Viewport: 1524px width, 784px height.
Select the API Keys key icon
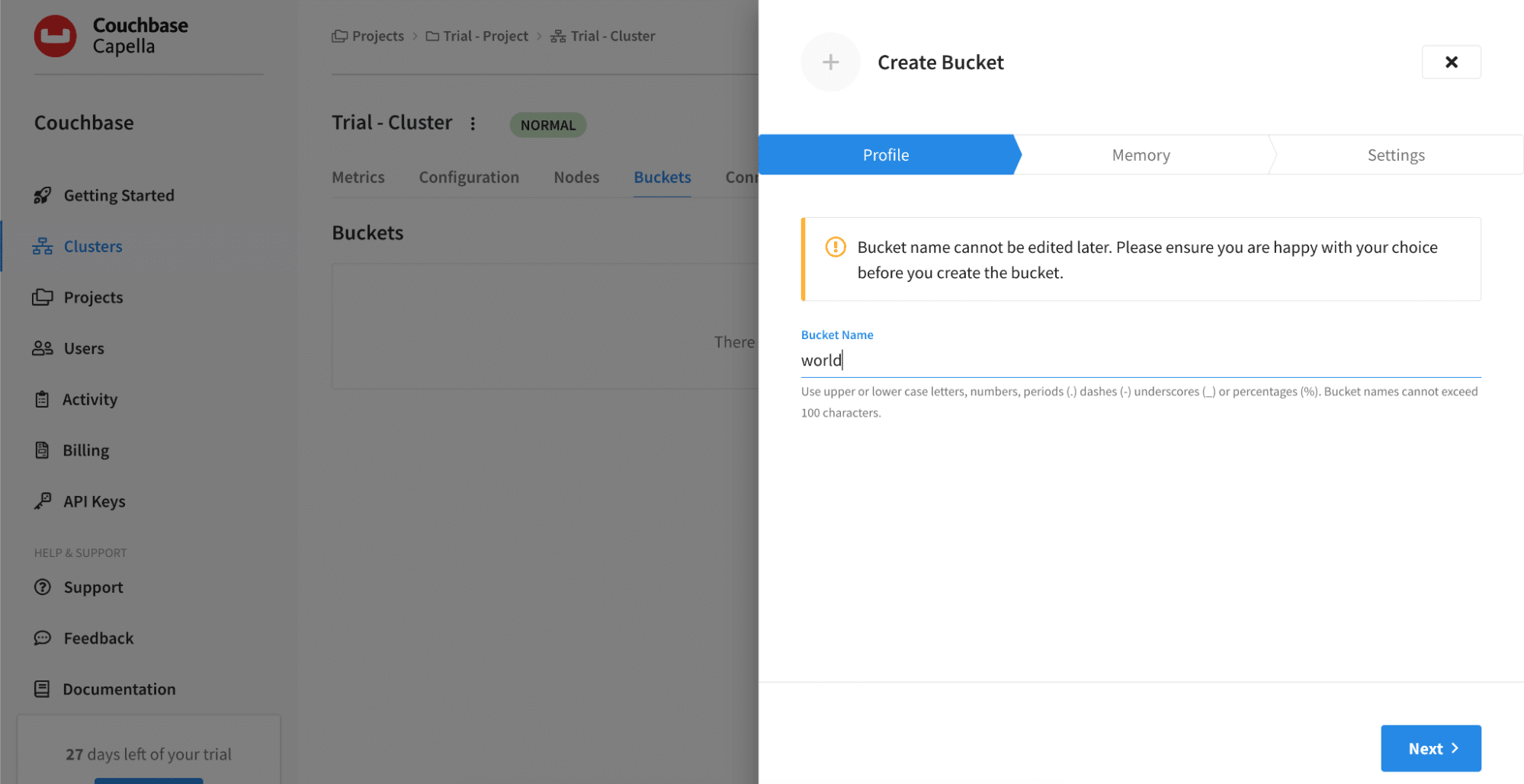[42, 501]
